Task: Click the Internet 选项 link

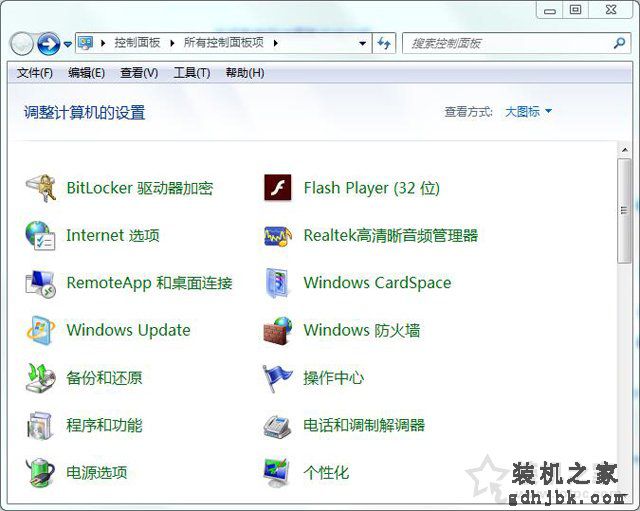Action: click(113, 236)
